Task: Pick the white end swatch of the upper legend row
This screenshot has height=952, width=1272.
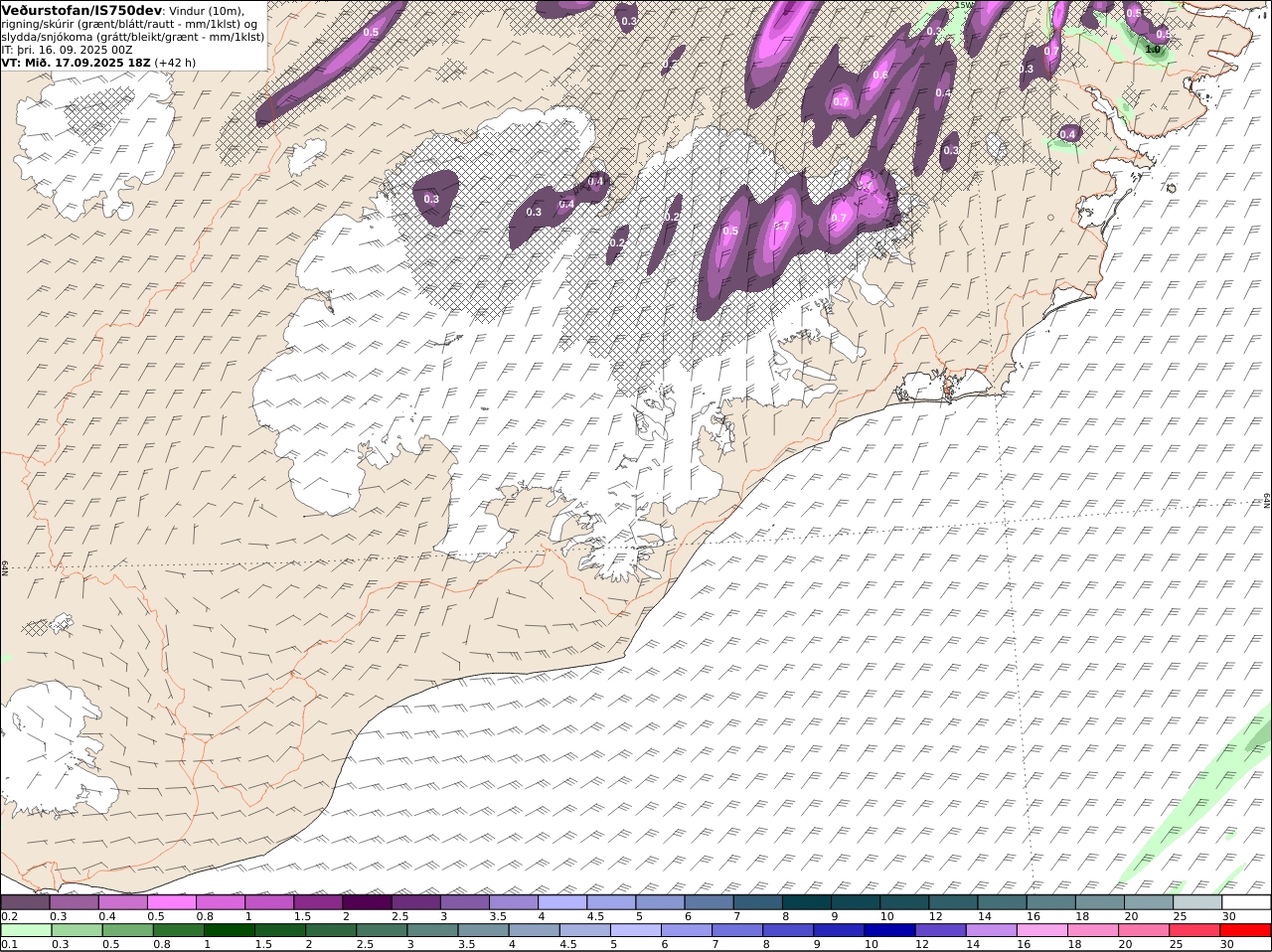Action: point(1246,902)
